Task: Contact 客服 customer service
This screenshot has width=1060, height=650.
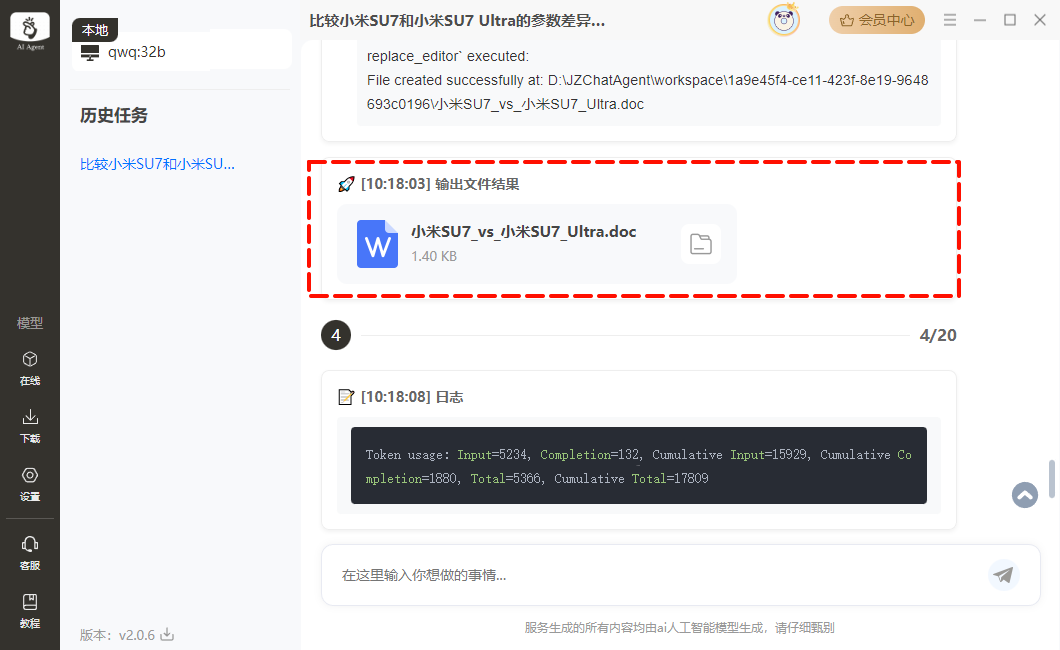Action: (x=30, y=553)
